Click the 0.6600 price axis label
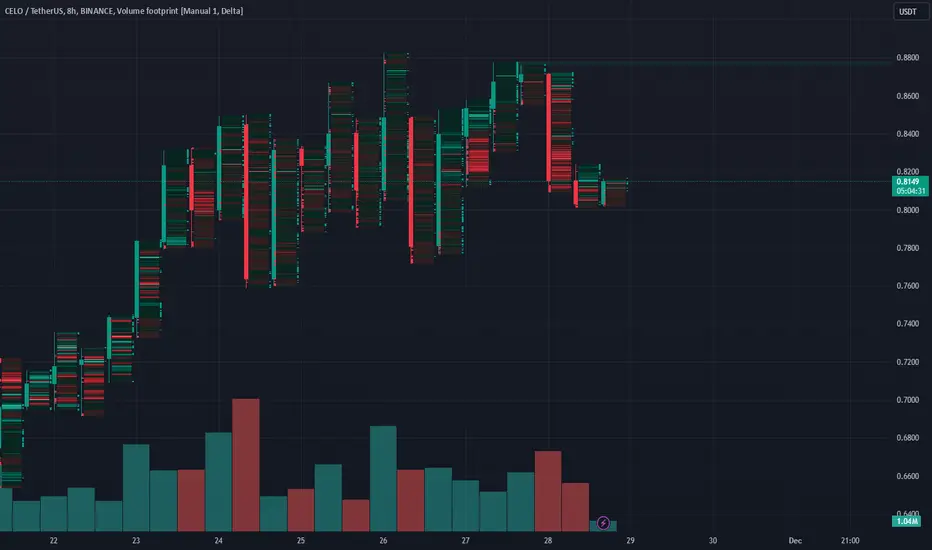932x550 pixels. [x=908, y=476]
